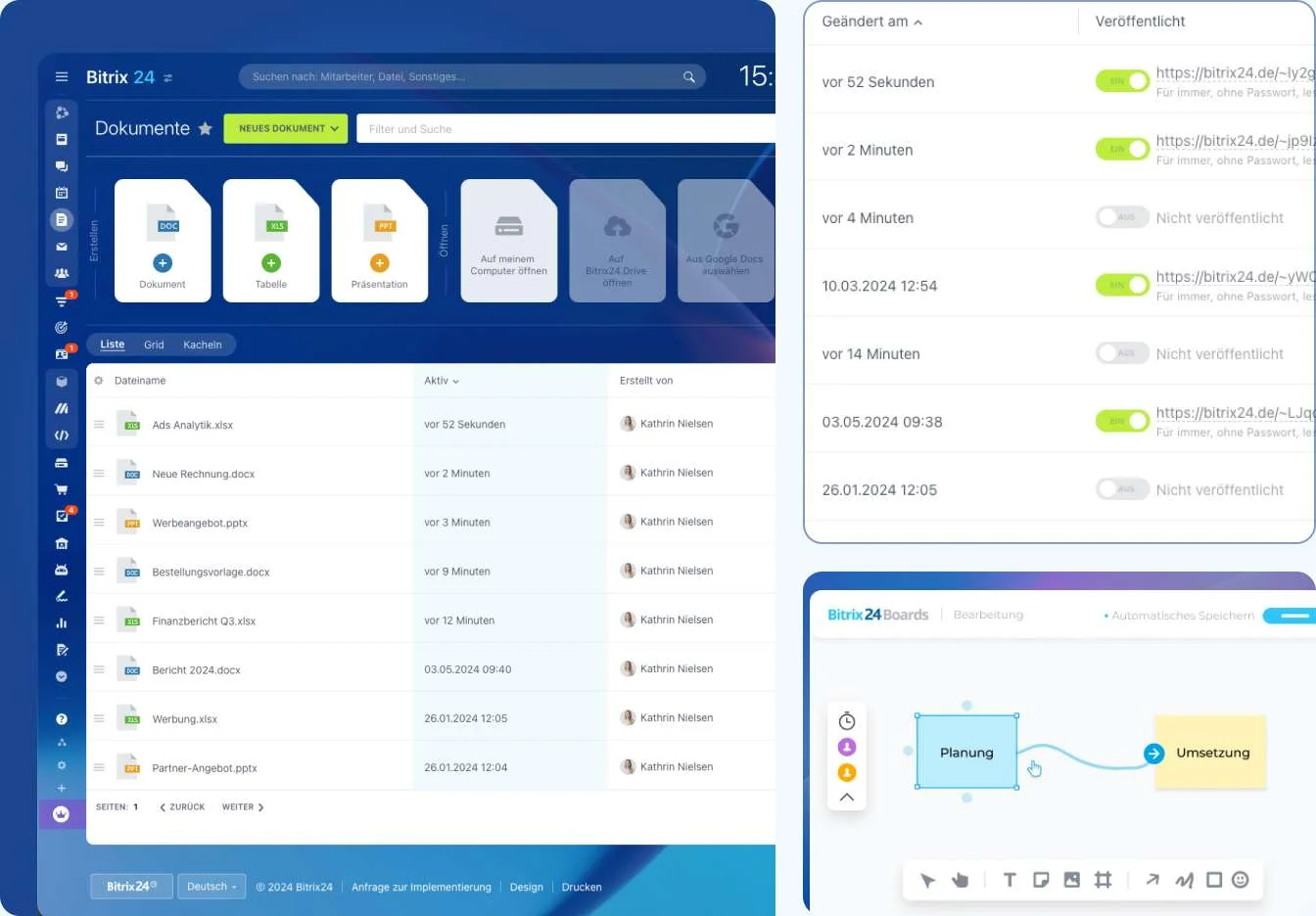Open the file 'Ads Analytik.xlsx'
The width and height of the screenshot is (1316, 916).
point(192,425)
